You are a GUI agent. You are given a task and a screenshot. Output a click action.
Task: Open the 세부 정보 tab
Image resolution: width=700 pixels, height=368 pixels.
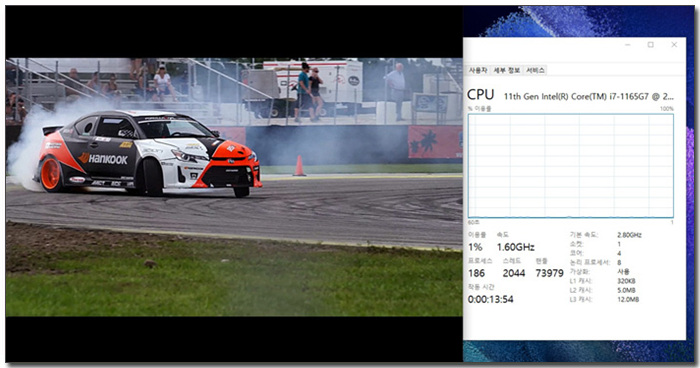[507, 71]
